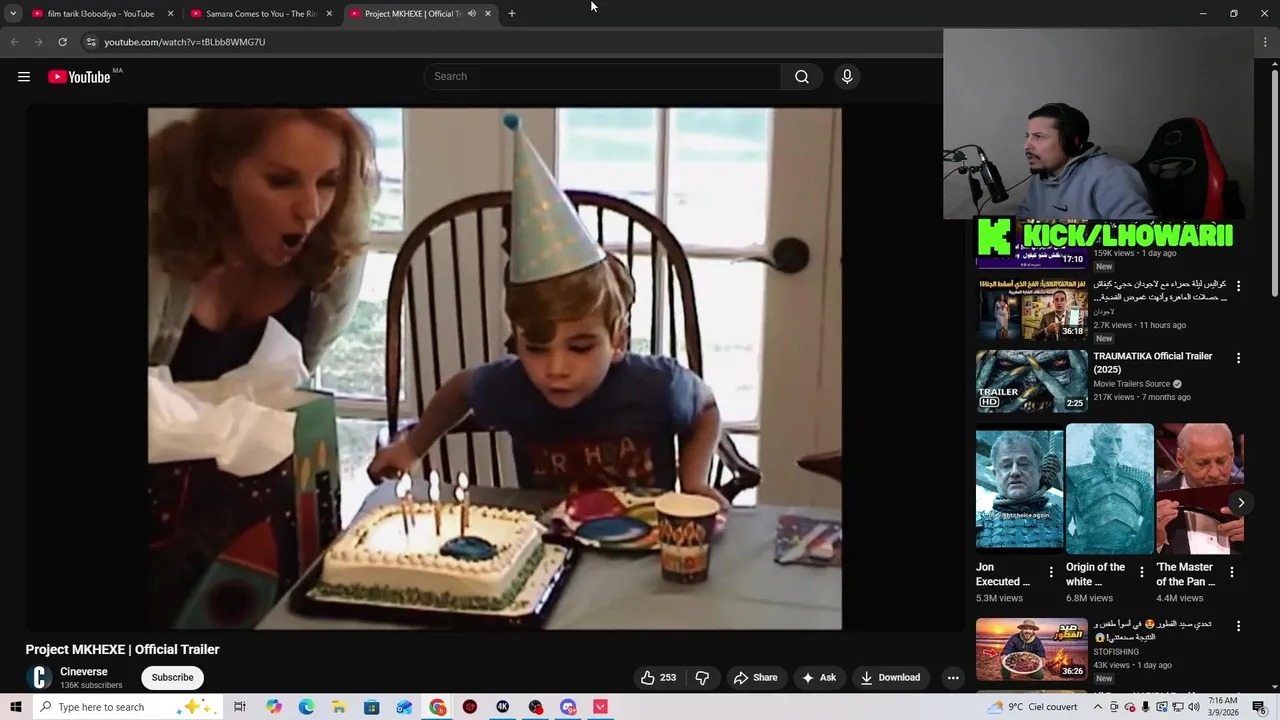
Task: Open 'Jon Executed' short thumbnail
Action: [1019, 488]
